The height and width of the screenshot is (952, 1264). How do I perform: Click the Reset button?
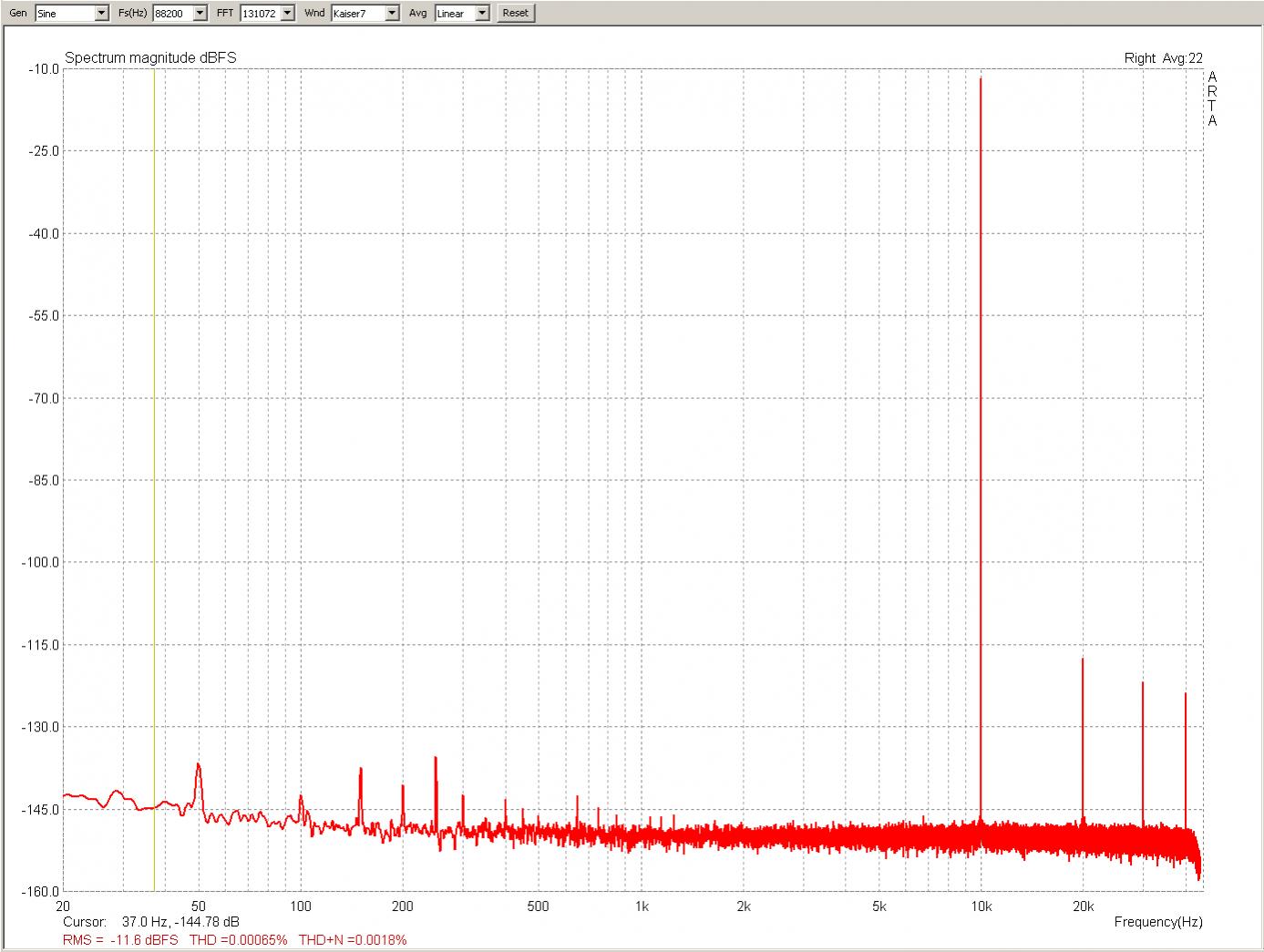pyautogui.click(x=515, y=13)
